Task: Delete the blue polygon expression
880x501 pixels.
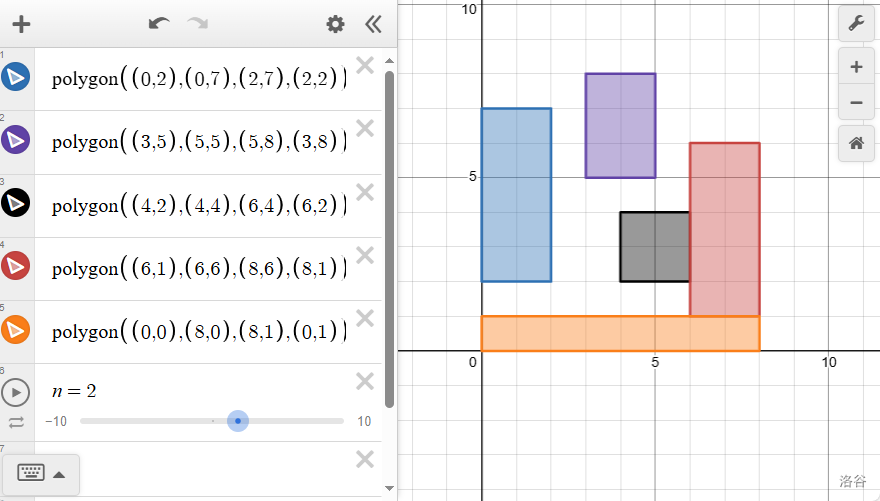Action: pos(365,66)
